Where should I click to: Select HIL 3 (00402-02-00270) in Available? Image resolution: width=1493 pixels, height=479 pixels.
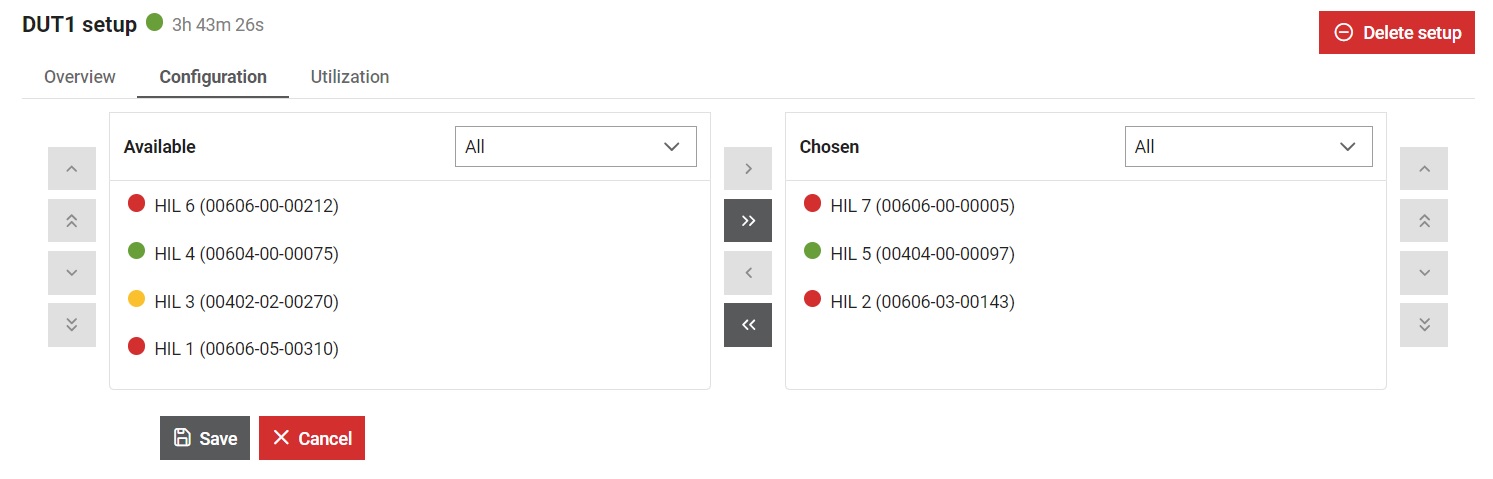tap(246, 301)
